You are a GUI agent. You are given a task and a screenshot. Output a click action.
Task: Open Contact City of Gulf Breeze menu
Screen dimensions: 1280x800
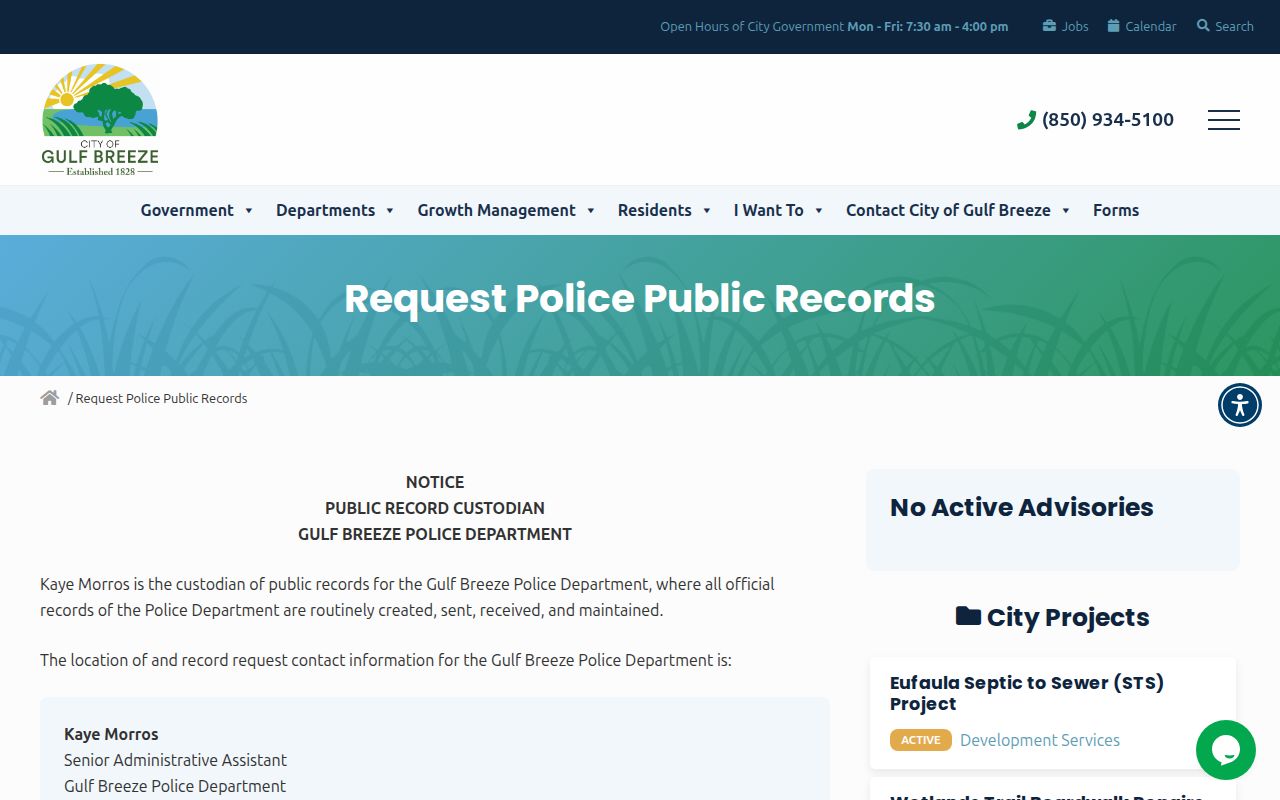point(948,210)
